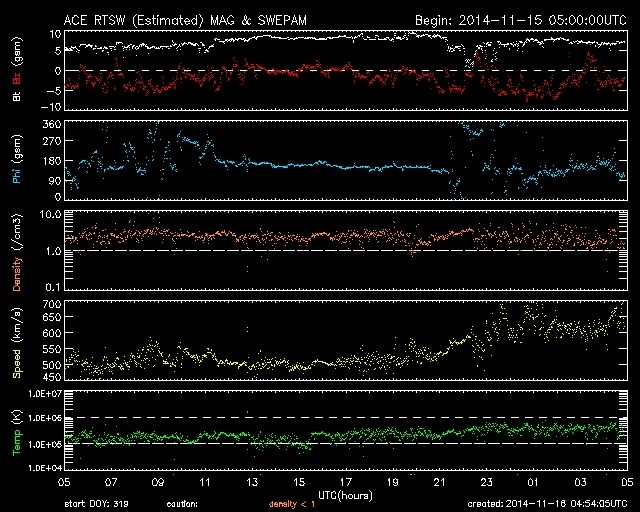The image size is (640, 512).
Task: Click the 10.0 tick on Density axis
Action: tap(46, 214)
